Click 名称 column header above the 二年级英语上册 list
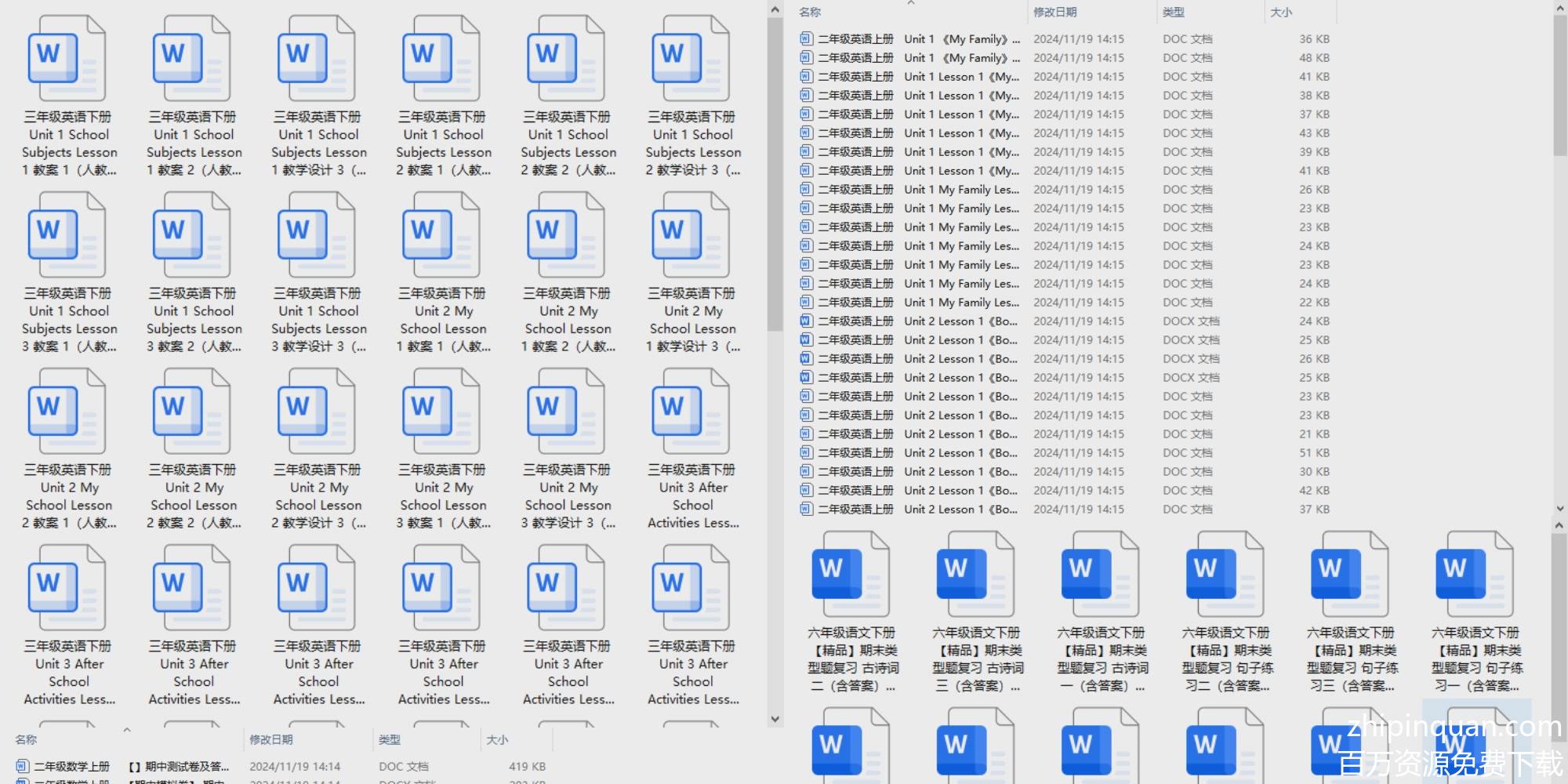1568x784 pixels. (810, 13)
